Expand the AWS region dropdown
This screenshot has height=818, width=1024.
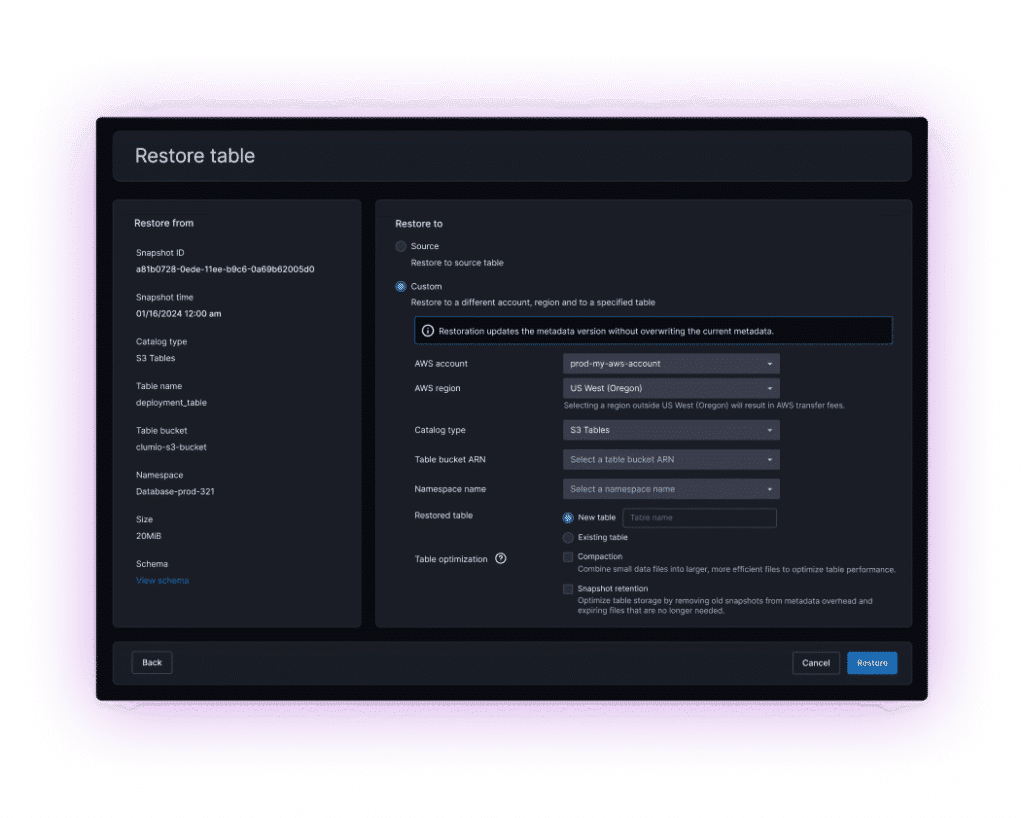coord(670,388)
